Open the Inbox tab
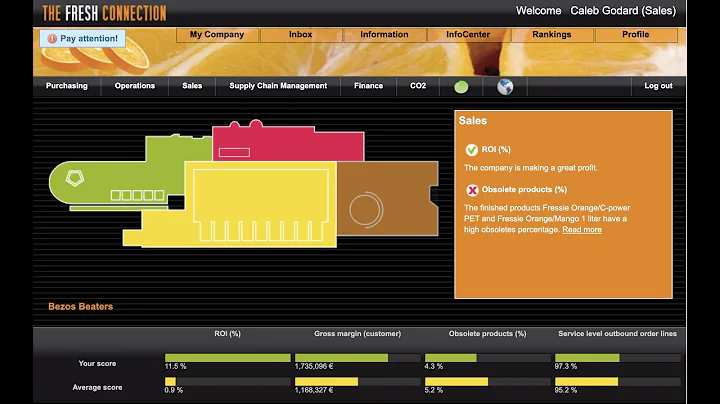This screenshot has height=404, width=720. point(301,35)
